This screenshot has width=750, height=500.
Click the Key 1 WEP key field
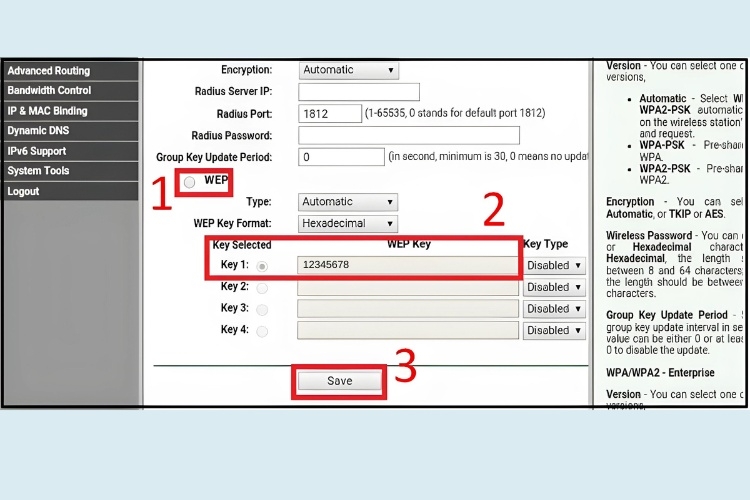coord(408,265)
